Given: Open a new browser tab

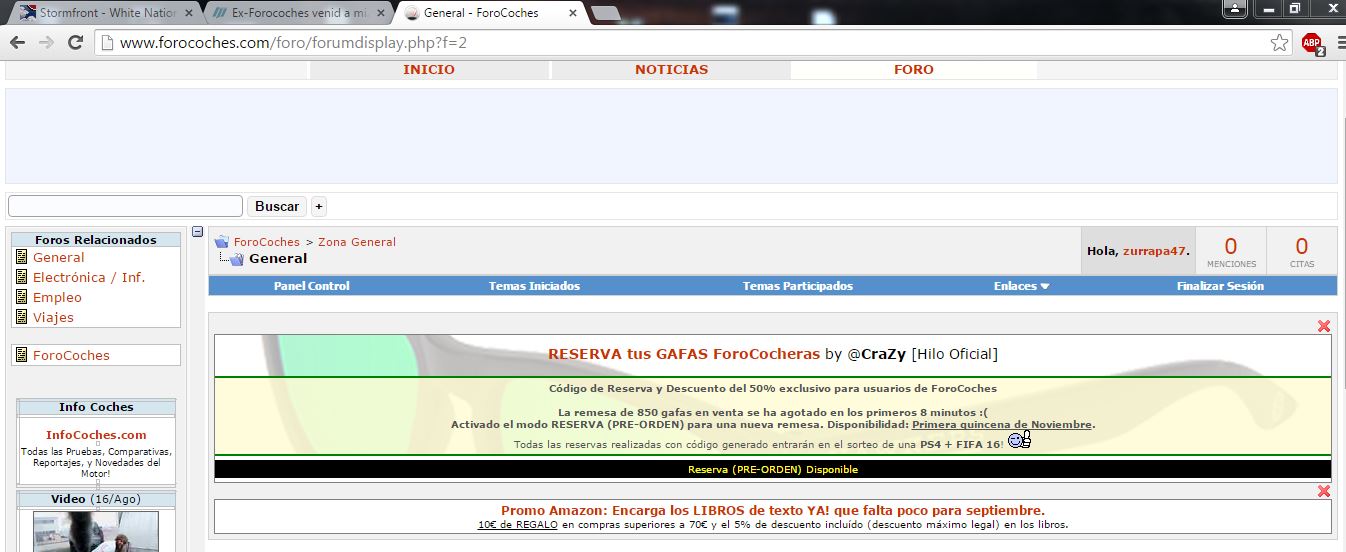Looking at the screenshot, I should 605,13.
